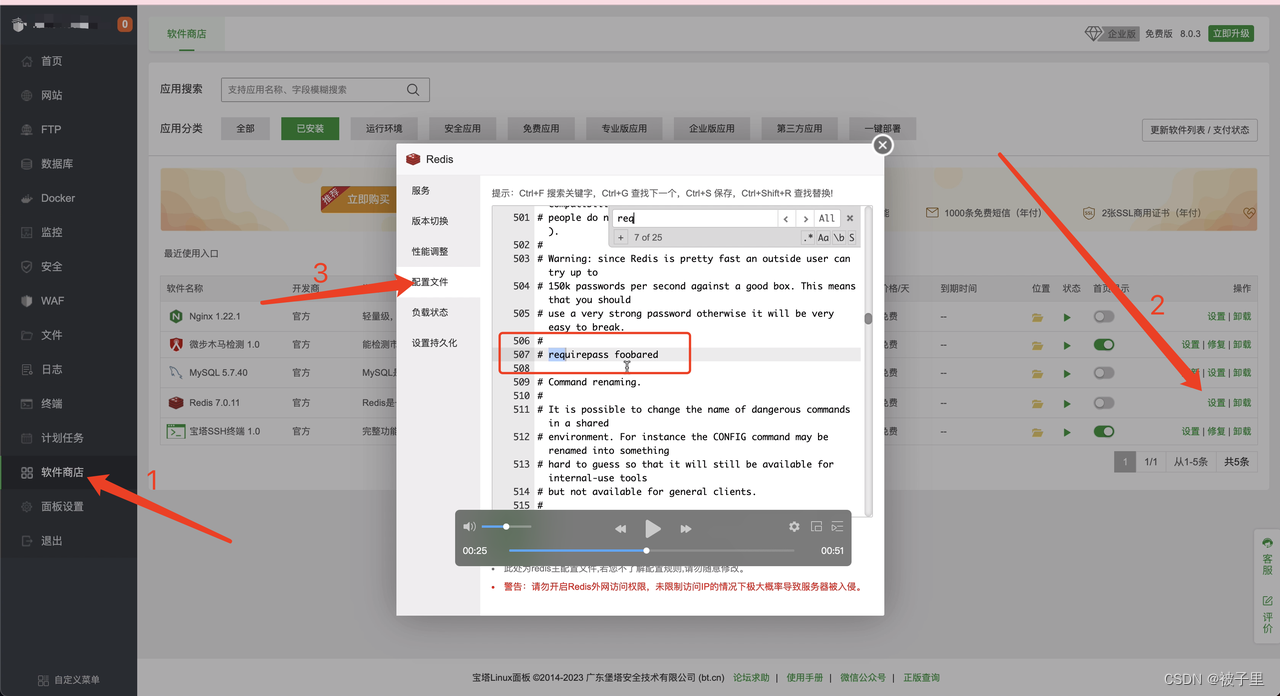The image size is (1280, 696).
Task: Click 更新软件列表 / 支付状态 button
Action: 1199,130
